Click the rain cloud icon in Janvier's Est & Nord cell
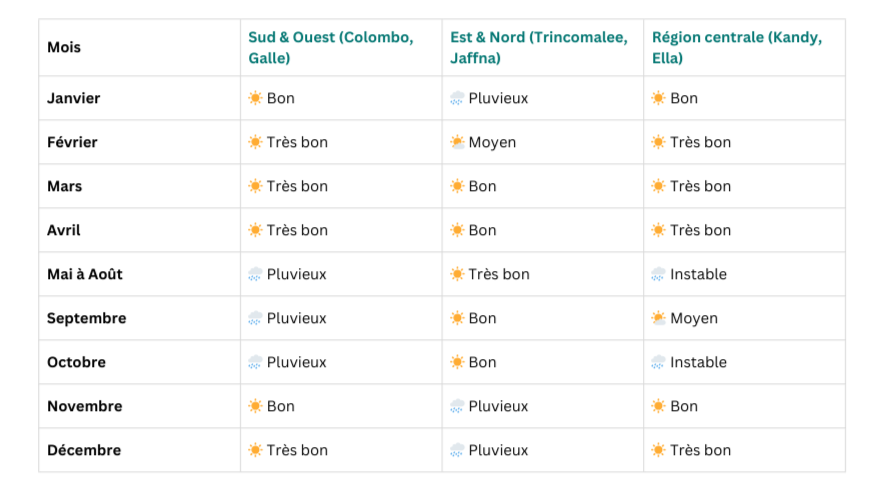Viewport: 873px width, 491px height. 457,98
